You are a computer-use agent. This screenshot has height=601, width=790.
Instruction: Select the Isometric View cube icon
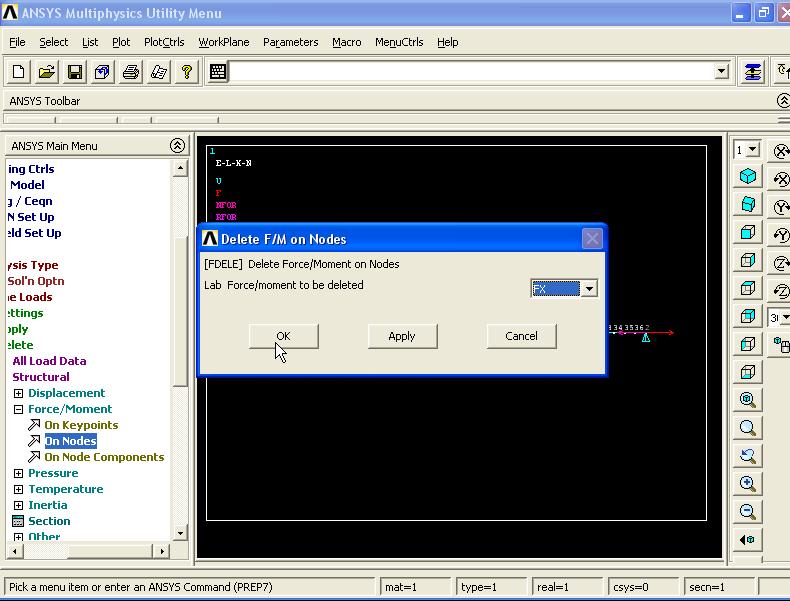748,176
